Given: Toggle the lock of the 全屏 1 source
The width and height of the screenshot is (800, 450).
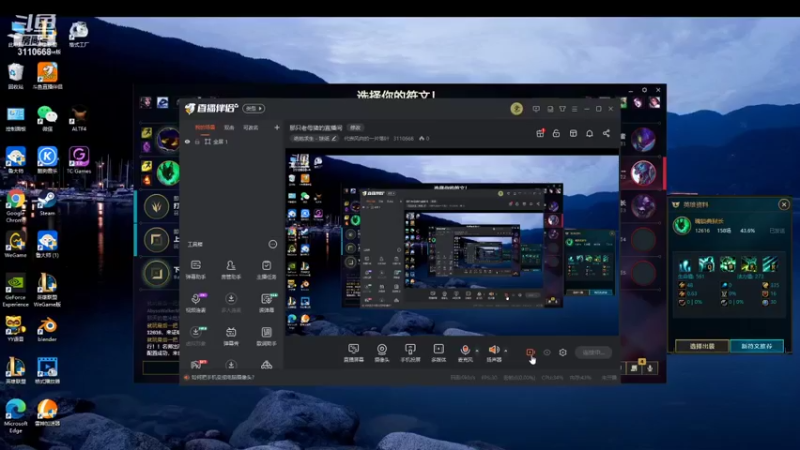Looking at the screenshot, I should tap(197, 142).
